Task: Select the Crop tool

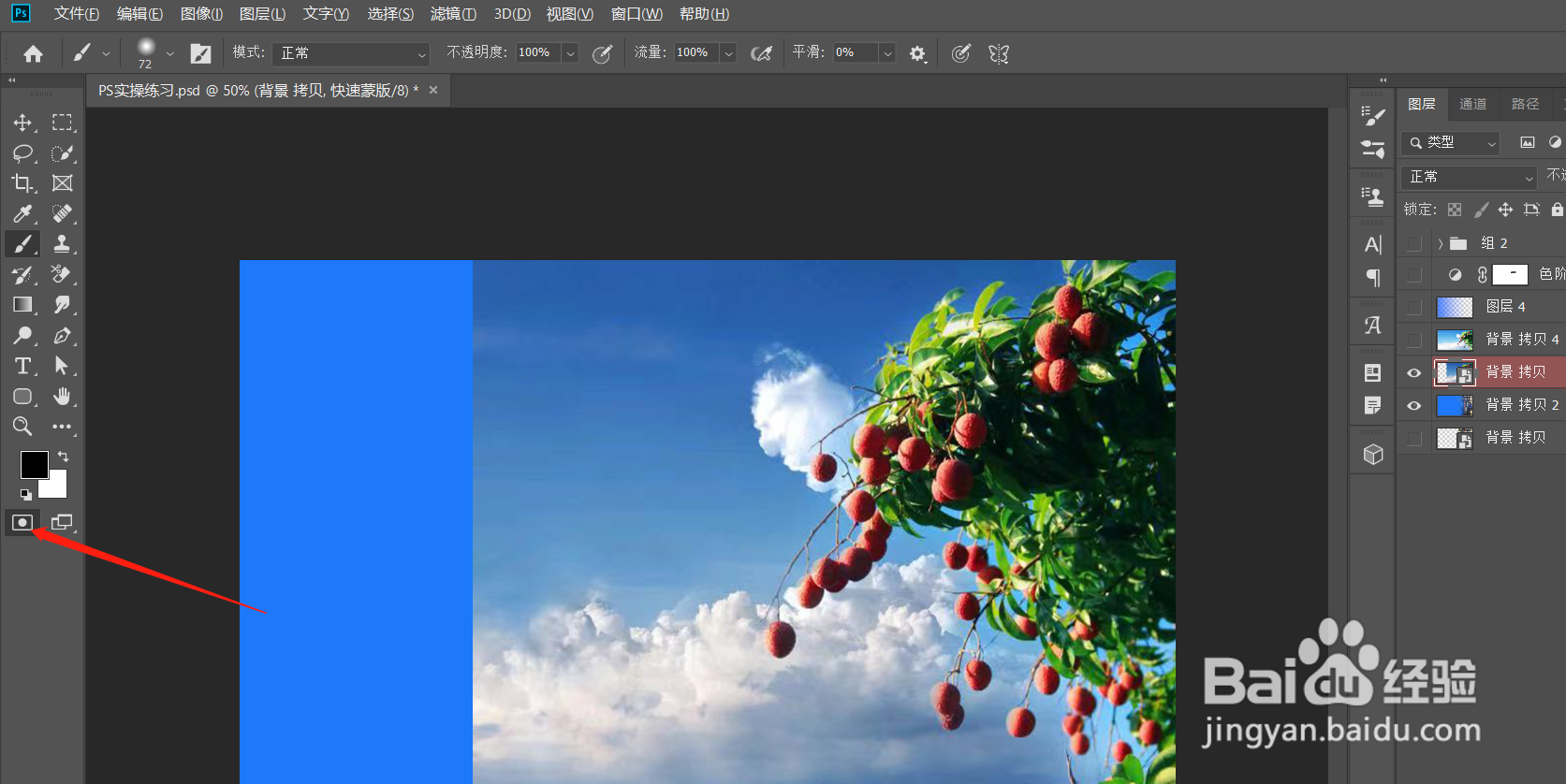Action: 22,183
